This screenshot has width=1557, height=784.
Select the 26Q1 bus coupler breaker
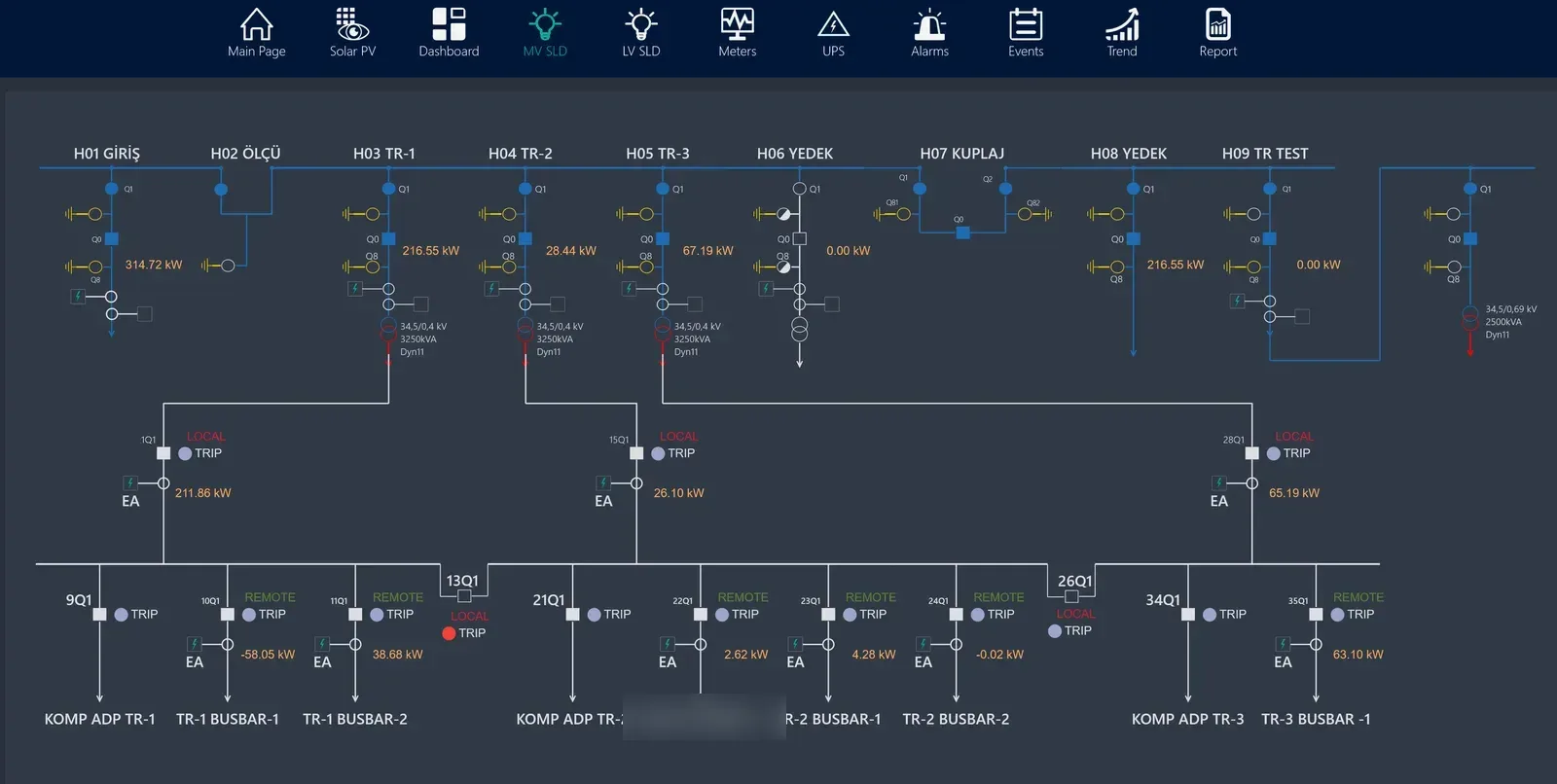click(x=1071, y=596)
